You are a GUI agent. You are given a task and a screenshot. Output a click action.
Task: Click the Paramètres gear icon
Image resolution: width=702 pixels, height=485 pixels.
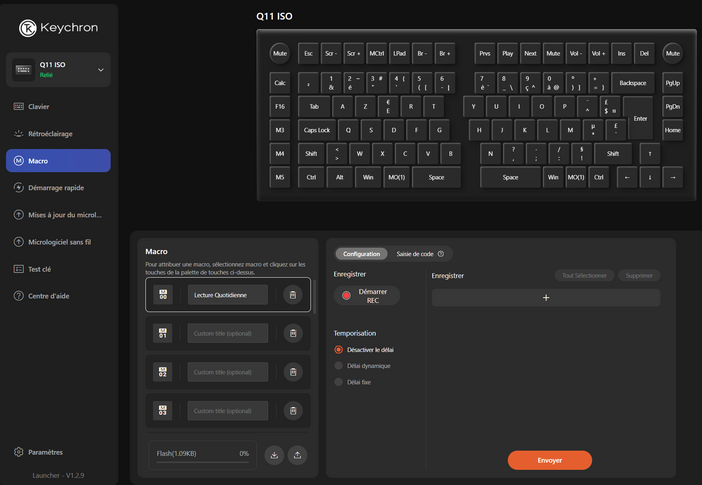(x=18, y=452)
